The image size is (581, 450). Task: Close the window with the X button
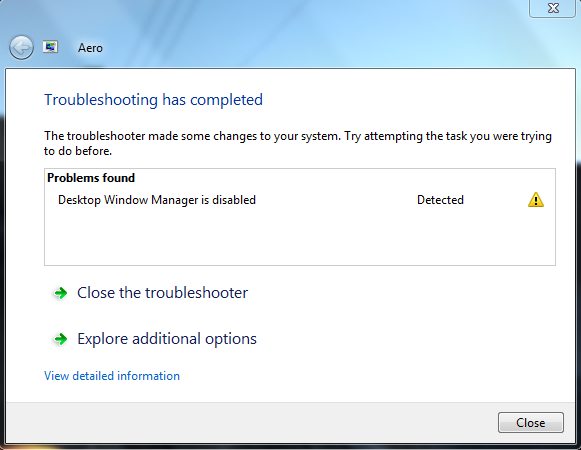pos(553,8)
